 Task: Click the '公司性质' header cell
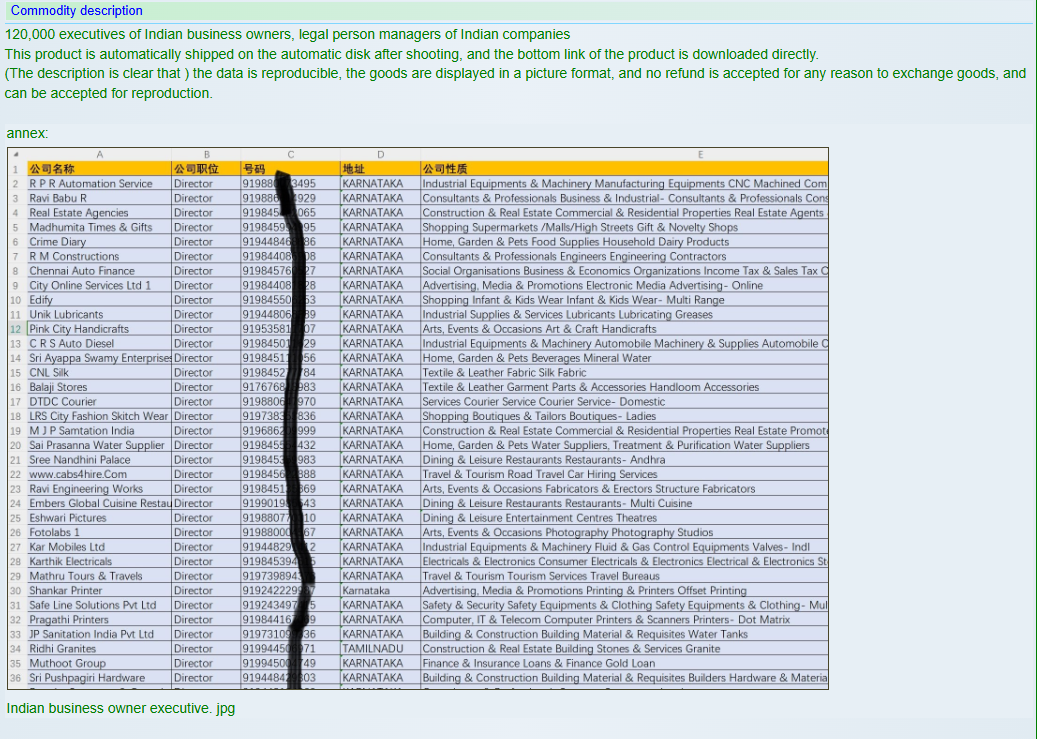[445, 169]
